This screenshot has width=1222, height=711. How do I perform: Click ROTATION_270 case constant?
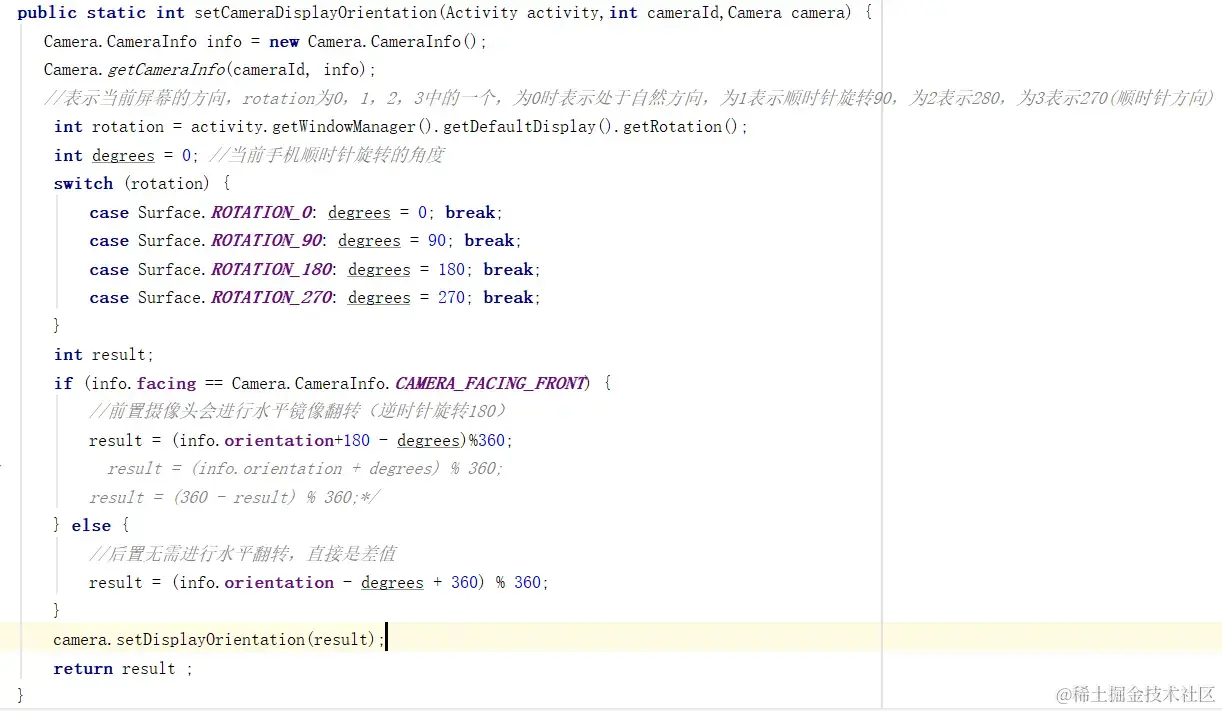pyautogui.click(x=273, y=297)
